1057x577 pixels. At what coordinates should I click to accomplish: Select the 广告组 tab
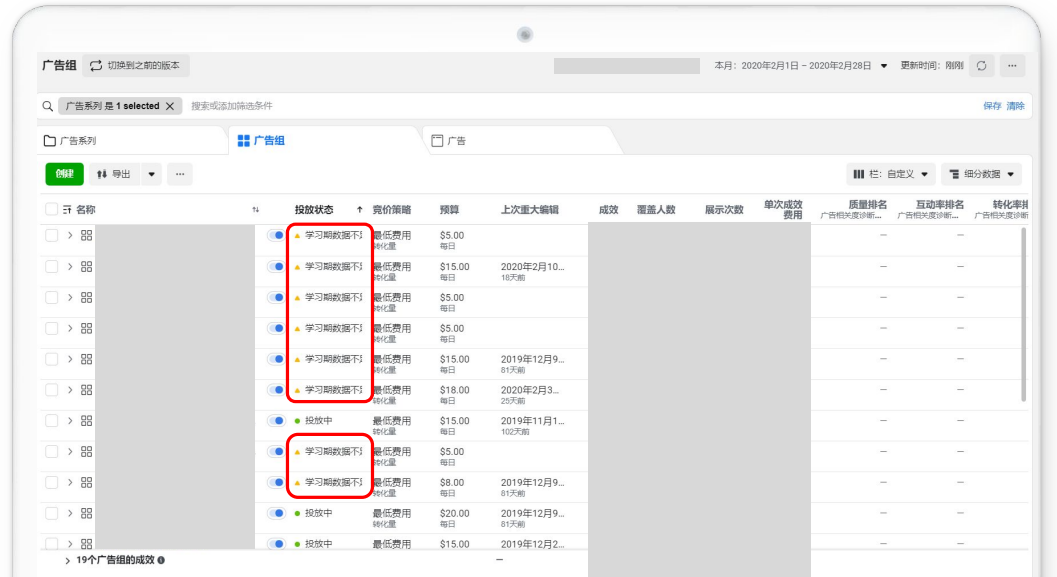point(325,140)
